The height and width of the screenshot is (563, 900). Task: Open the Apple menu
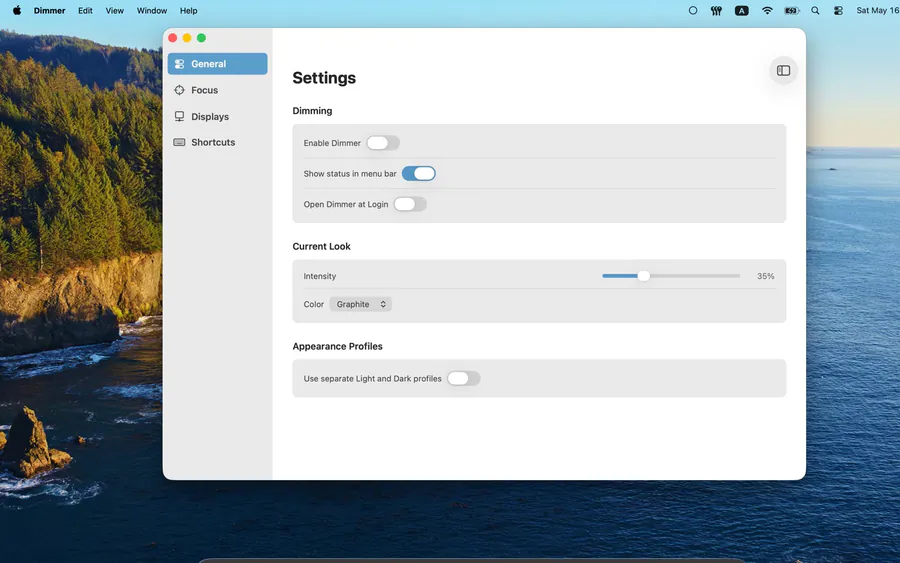point(17,10)
